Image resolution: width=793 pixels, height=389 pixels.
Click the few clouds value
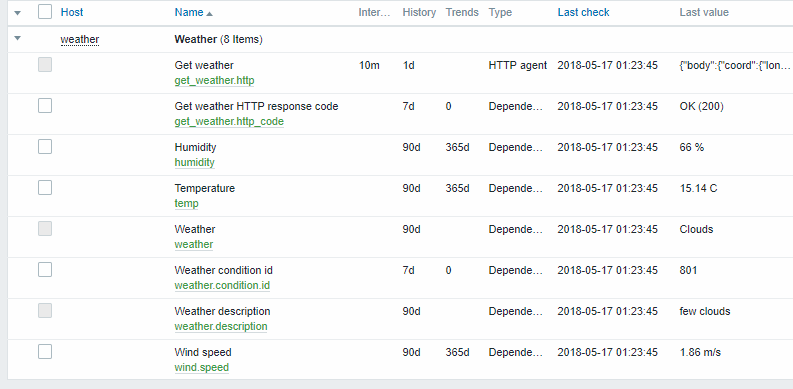pos(705,311)
